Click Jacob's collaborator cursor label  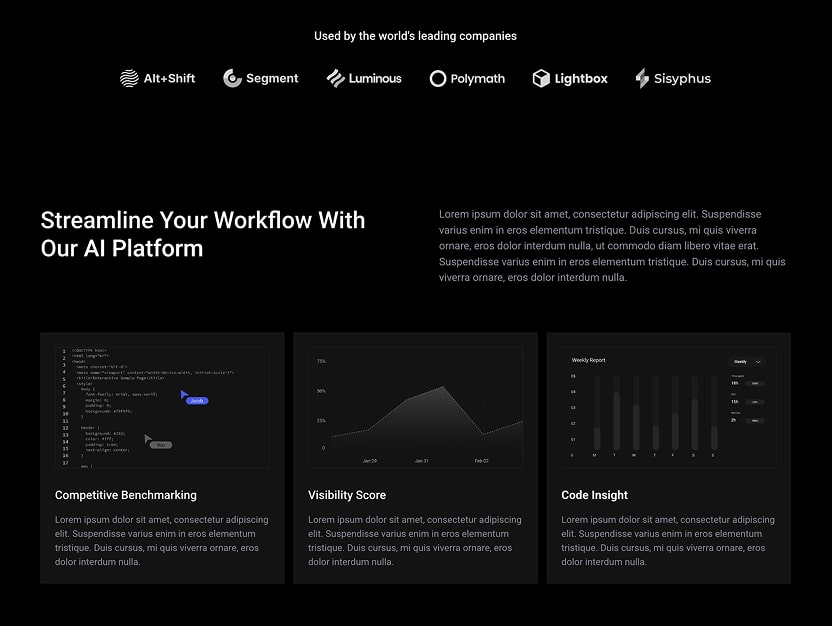[x=196, y=400]
